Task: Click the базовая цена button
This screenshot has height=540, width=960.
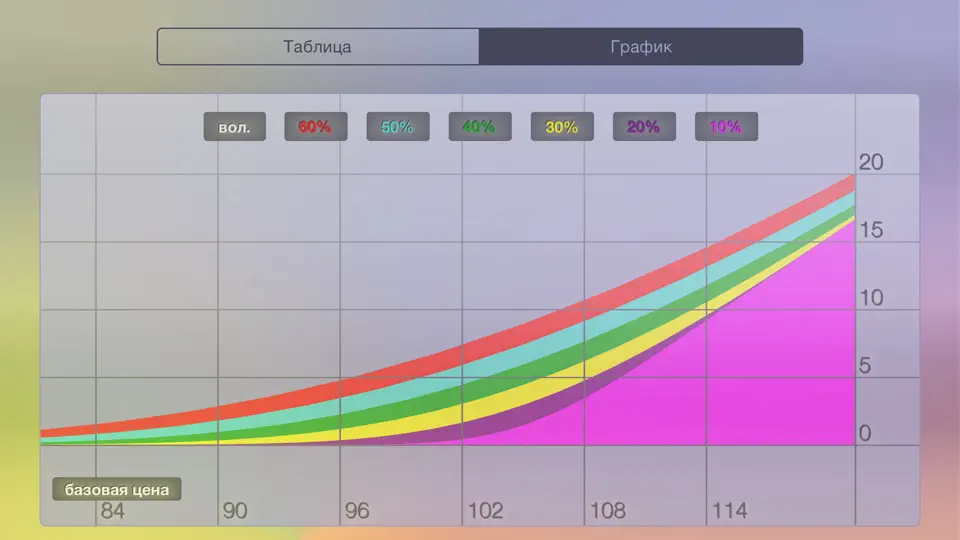Action: pyautogui.click(x=116, y=489)
